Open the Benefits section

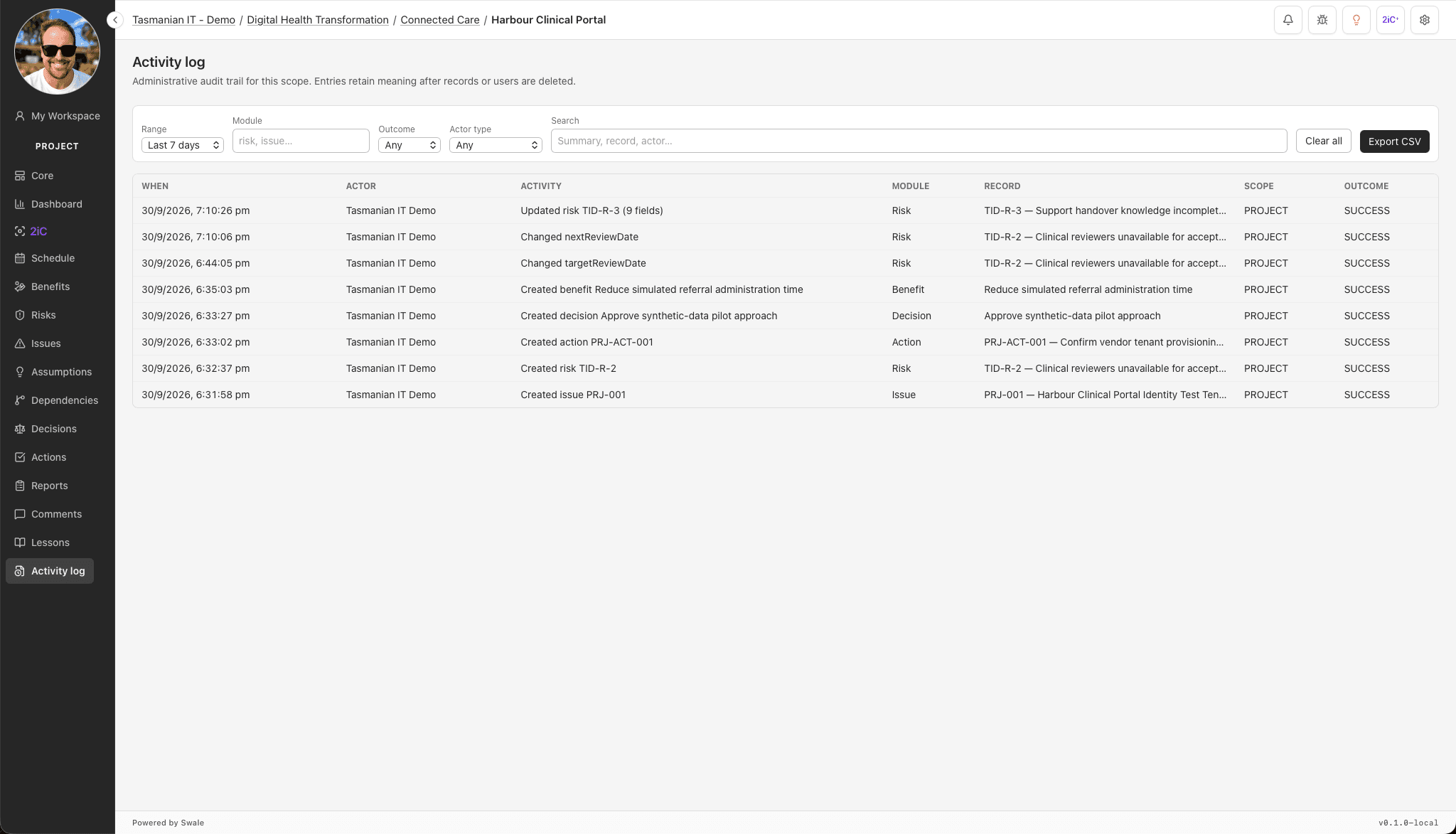[42, 287]
